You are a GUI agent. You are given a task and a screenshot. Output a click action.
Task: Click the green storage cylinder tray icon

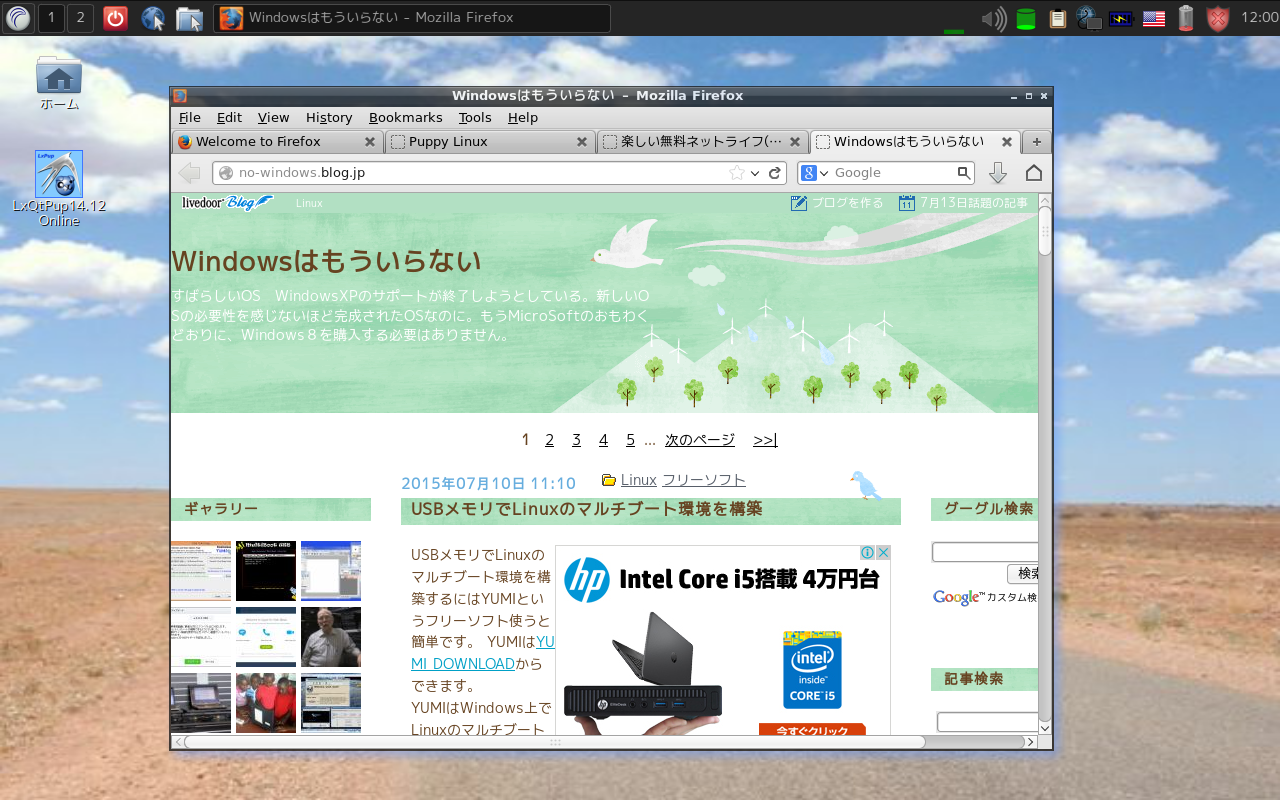(1025, 18)
